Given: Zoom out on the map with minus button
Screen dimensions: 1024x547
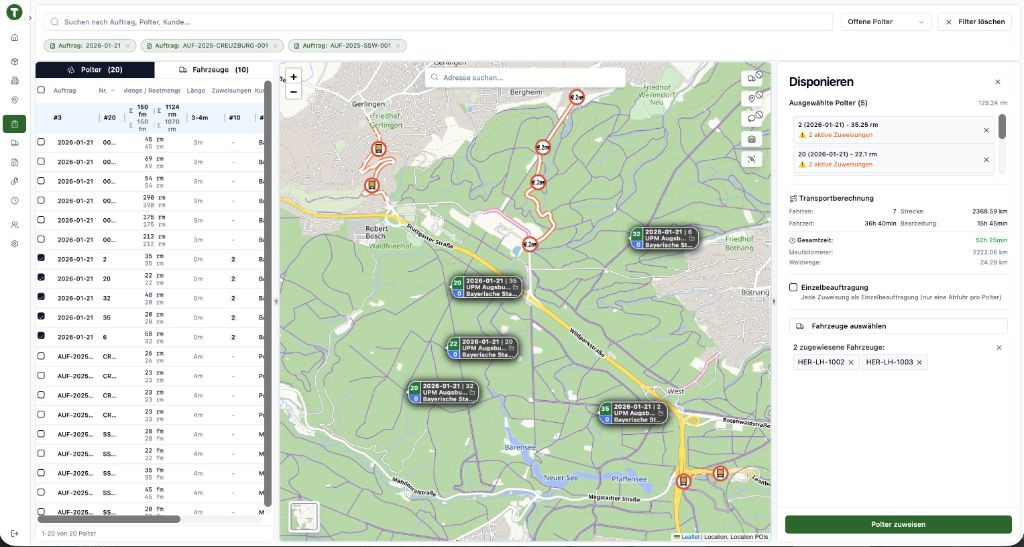Looking at the screenshot, I should pyautogui.click(x=293, y=91).
